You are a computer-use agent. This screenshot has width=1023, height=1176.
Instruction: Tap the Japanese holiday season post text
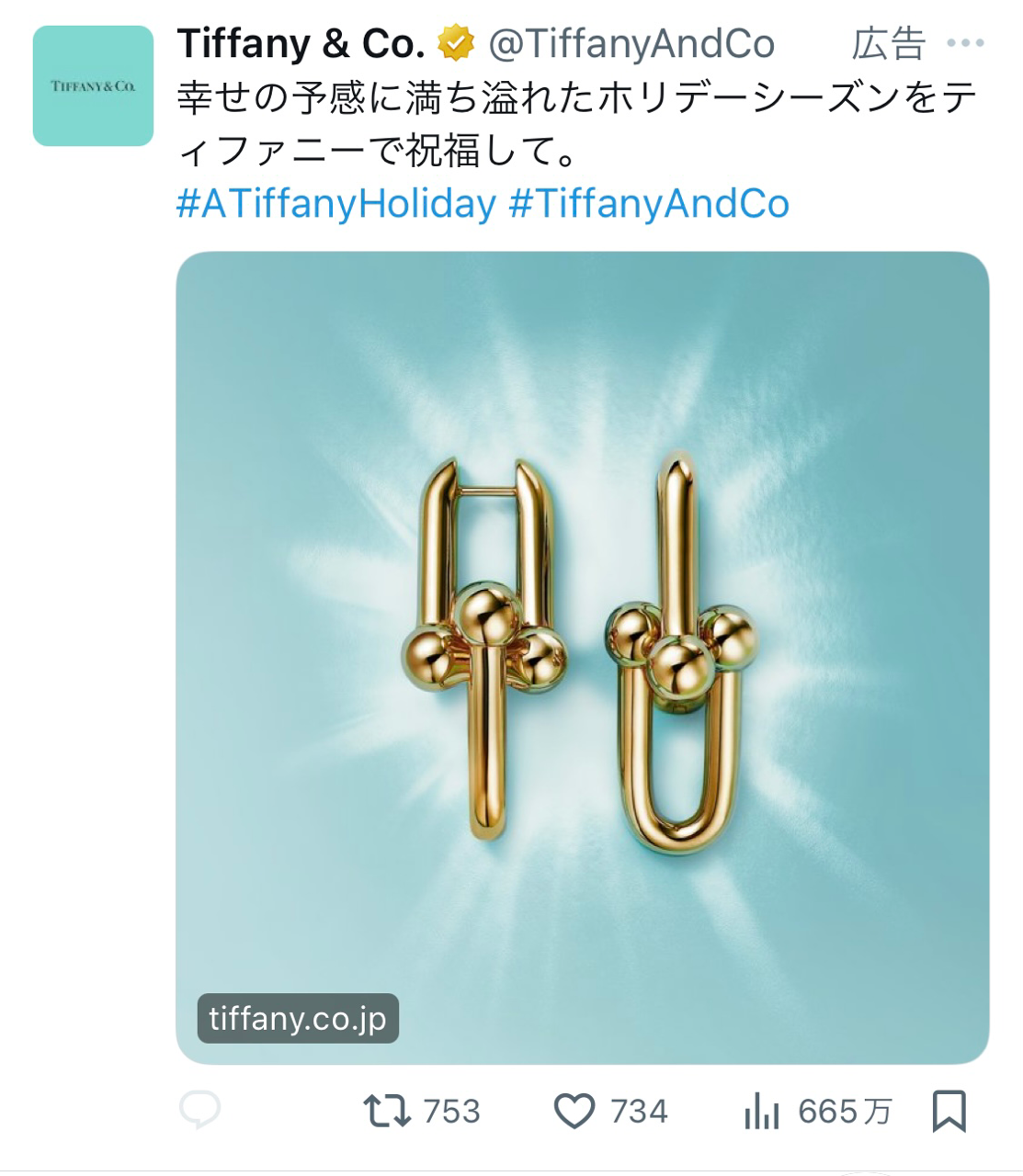coord(576,124)
